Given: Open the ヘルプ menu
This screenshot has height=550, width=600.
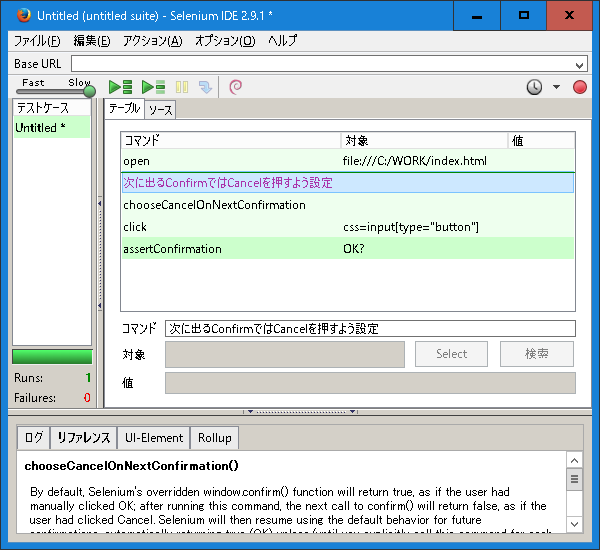Looking at the screenshot, I should pos(282,41).
